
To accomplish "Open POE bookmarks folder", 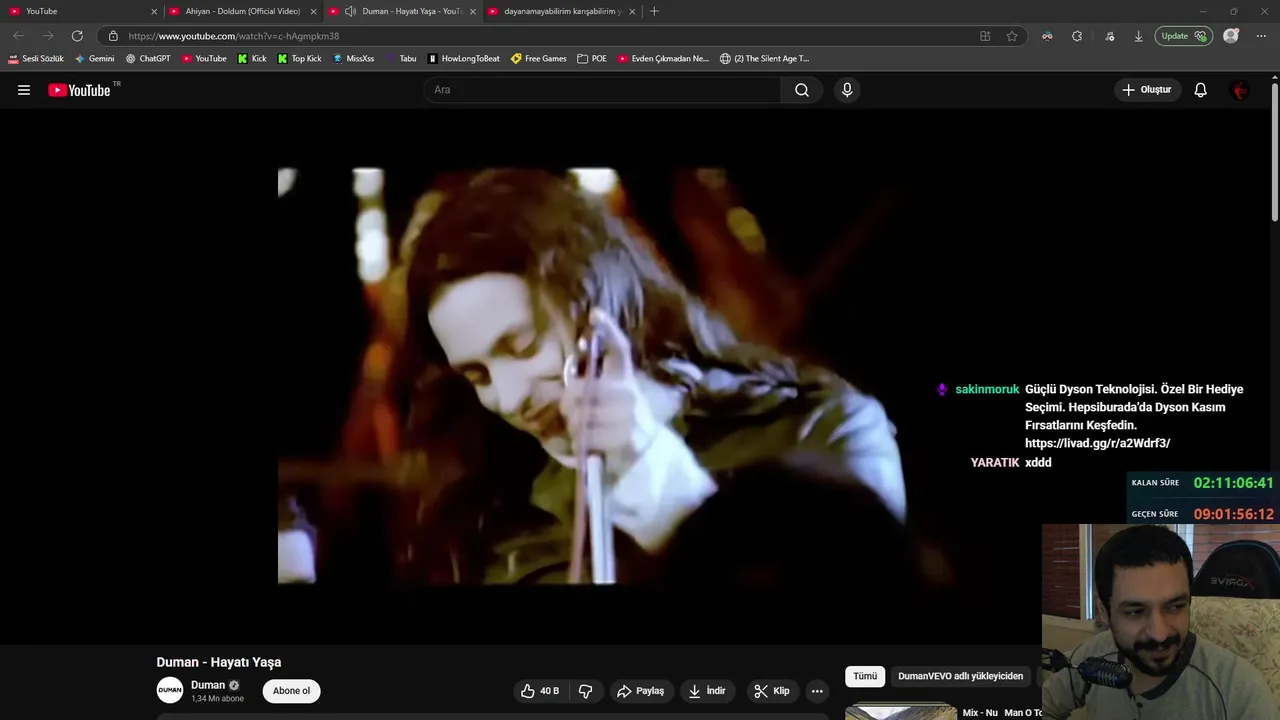I will pos(592,59).
